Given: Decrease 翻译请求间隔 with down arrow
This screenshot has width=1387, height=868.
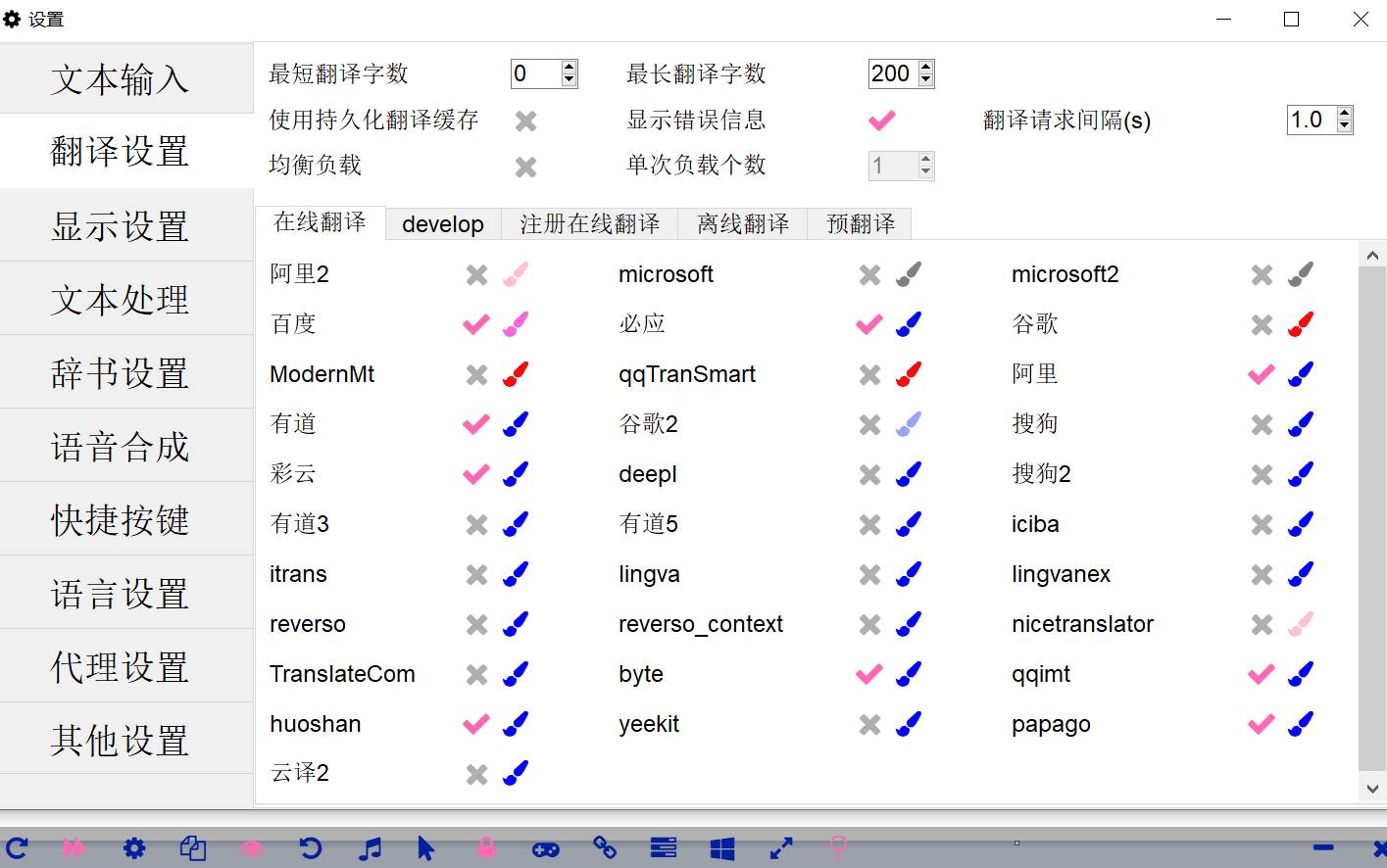Looking at the screenshot, I should click(1345, 126).
